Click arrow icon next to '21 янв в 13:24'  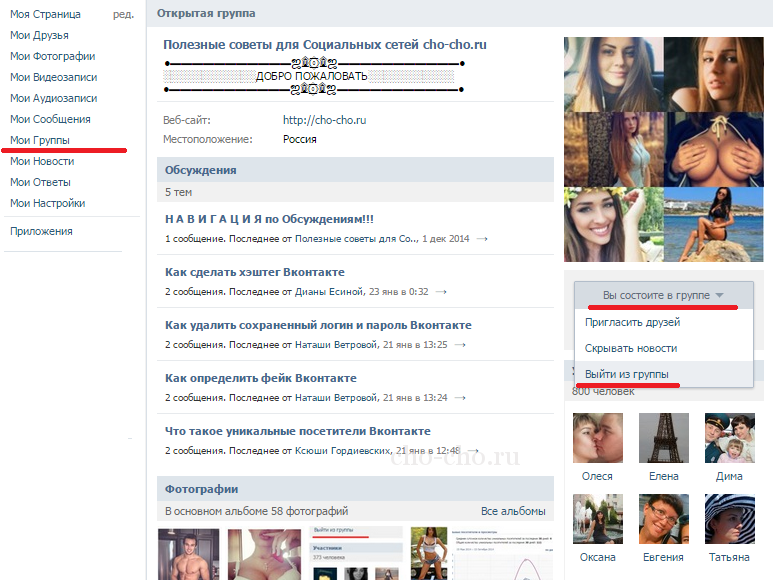[459, 398]
